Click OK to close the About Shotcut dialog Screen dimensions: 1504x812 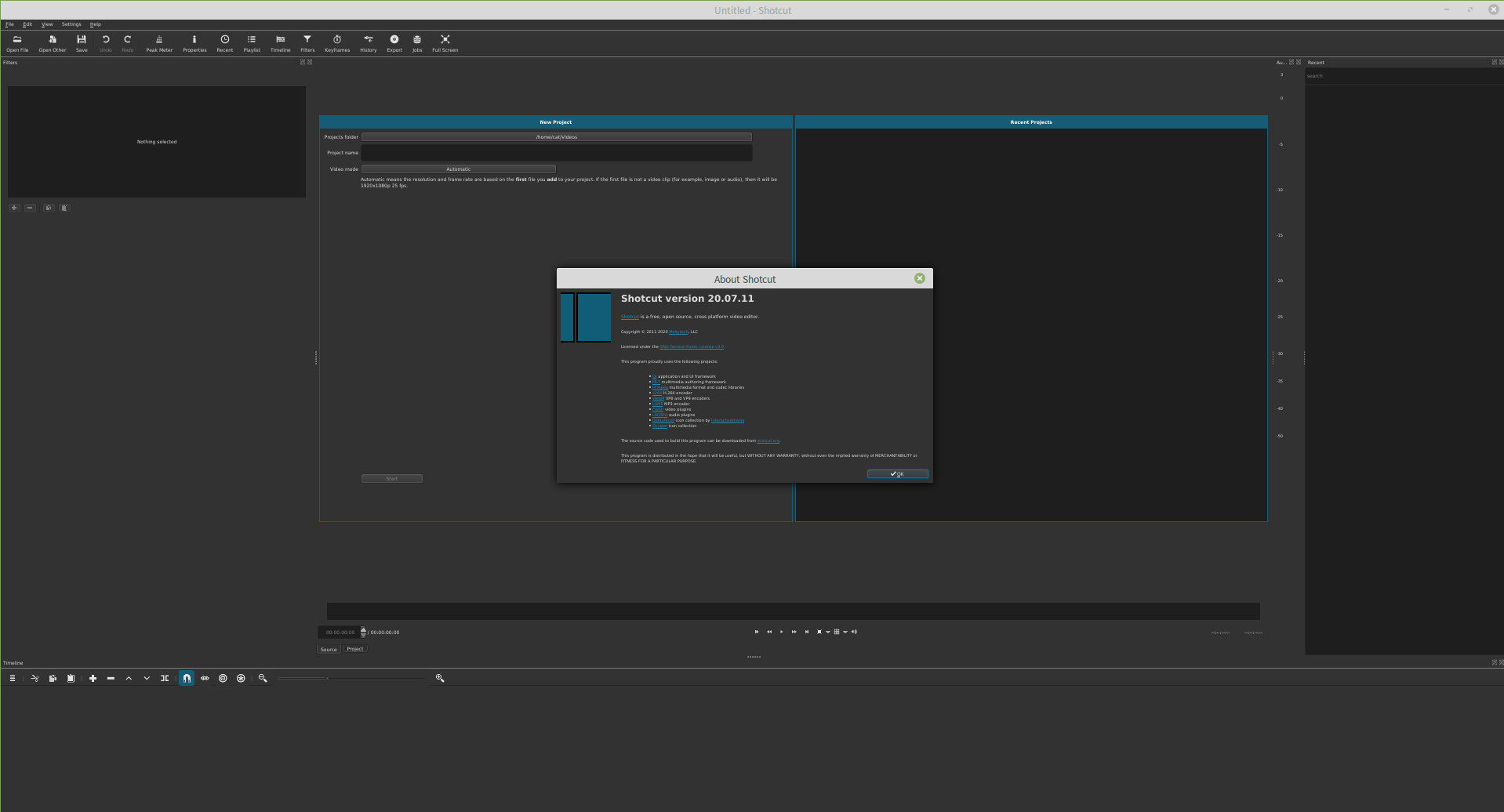[x=897, y=473]
